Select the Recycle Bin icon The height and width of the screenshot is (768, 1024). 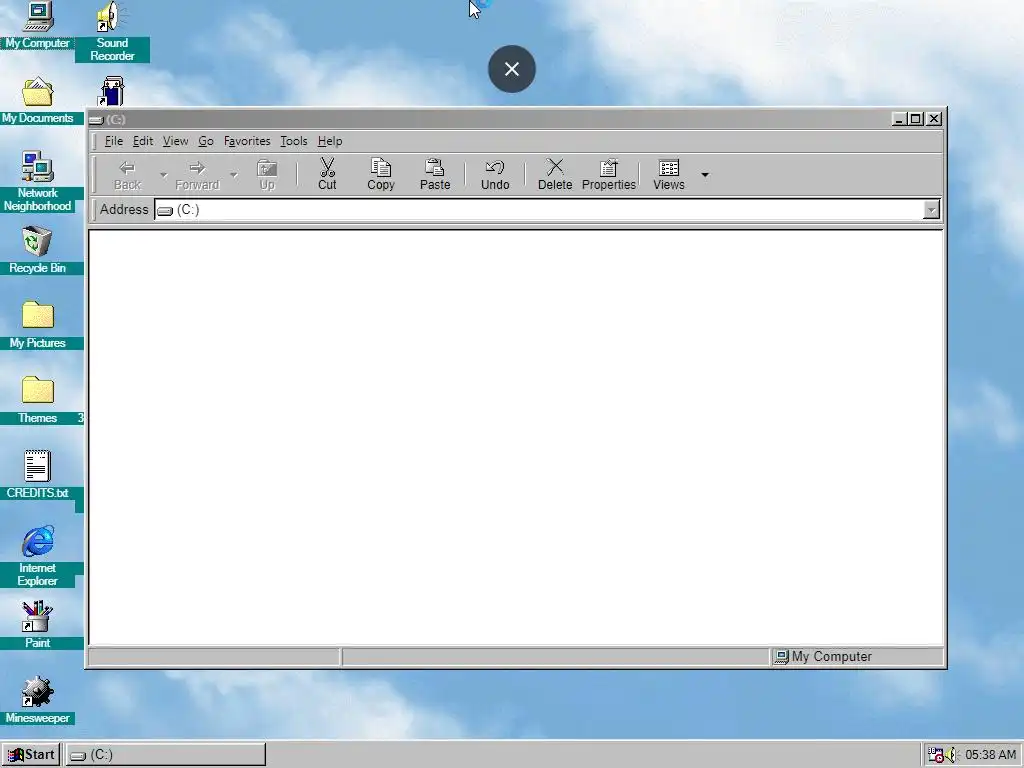tap(37, 250)
